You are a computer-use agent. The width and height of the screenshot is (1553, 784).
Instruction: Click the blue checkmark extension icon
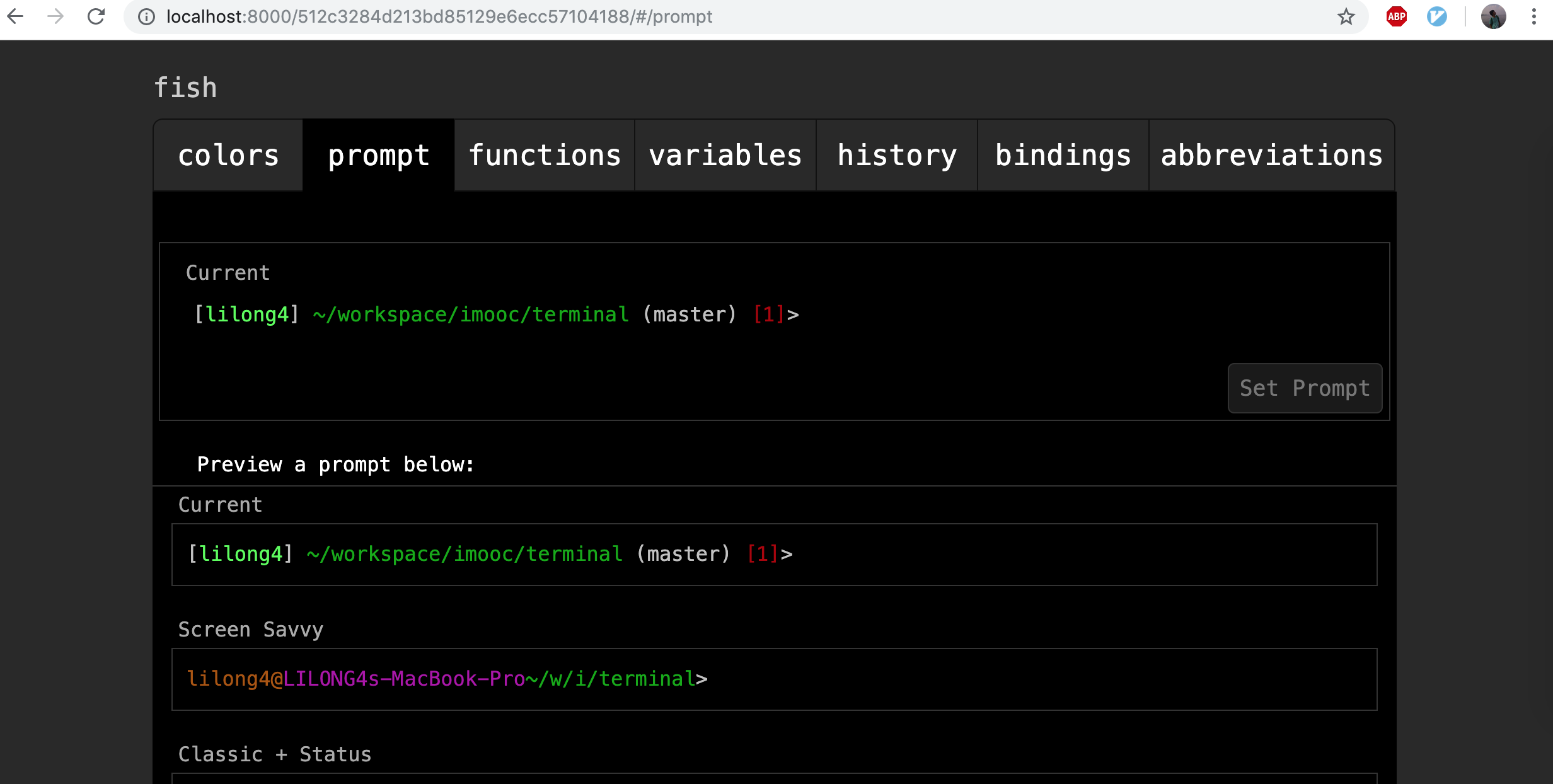1437,17
